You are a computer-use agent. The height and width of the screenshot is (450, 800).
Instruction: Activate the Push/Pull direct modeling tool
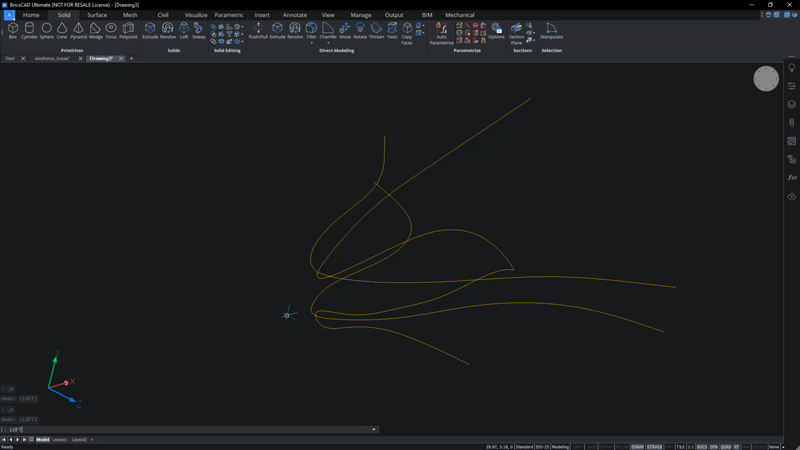click(258, 31)
